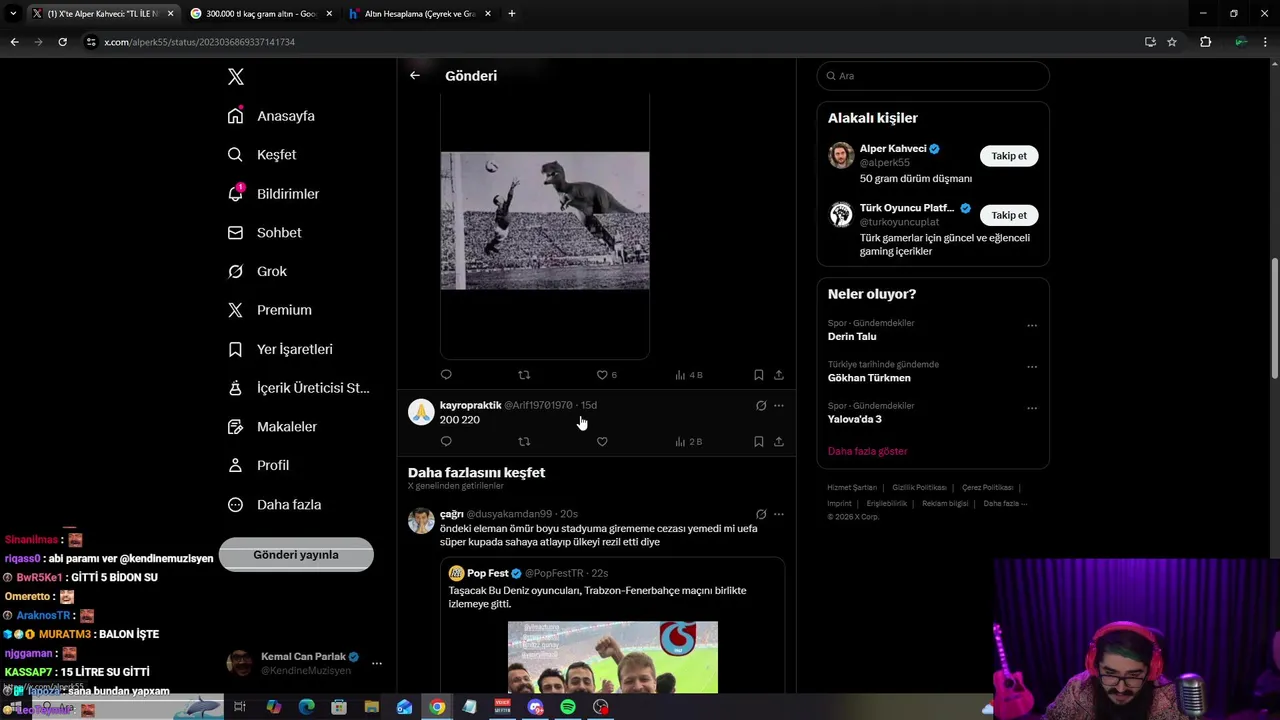Open more options on kayropraktik's comment
Viewport: 1280px width, 720px height.
coord(779,405)
